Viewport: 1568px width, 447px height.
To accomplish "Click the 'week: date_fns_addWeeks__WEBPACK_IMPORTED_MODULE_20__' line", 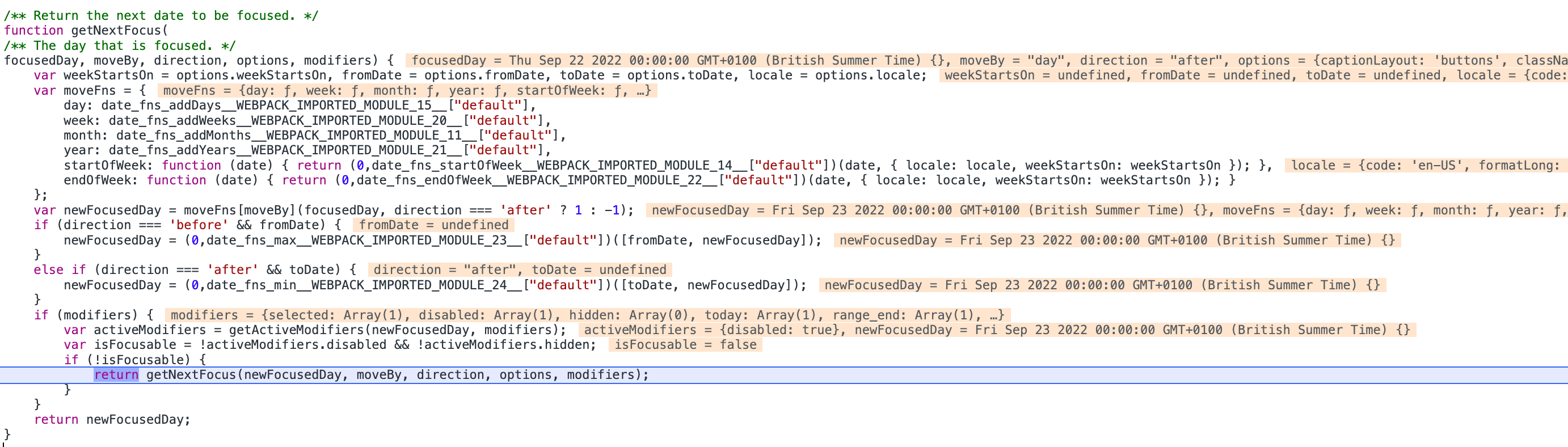I will click(307, 121).
